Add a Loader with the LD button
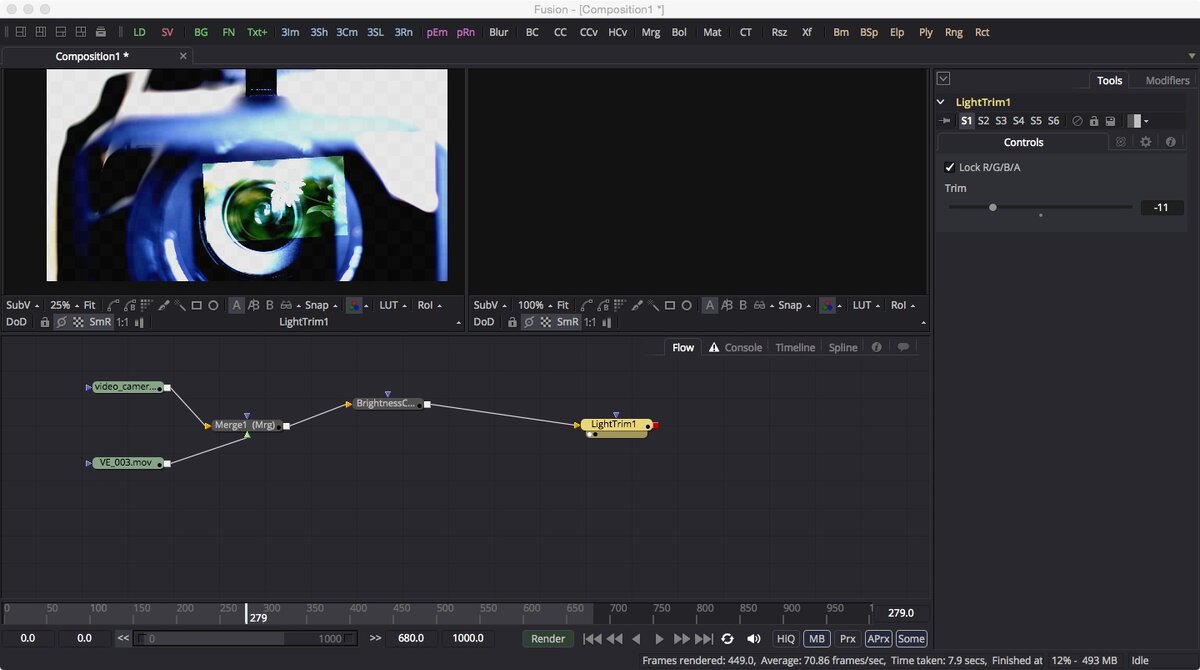 pyautogui.click(x=139, y=32)
